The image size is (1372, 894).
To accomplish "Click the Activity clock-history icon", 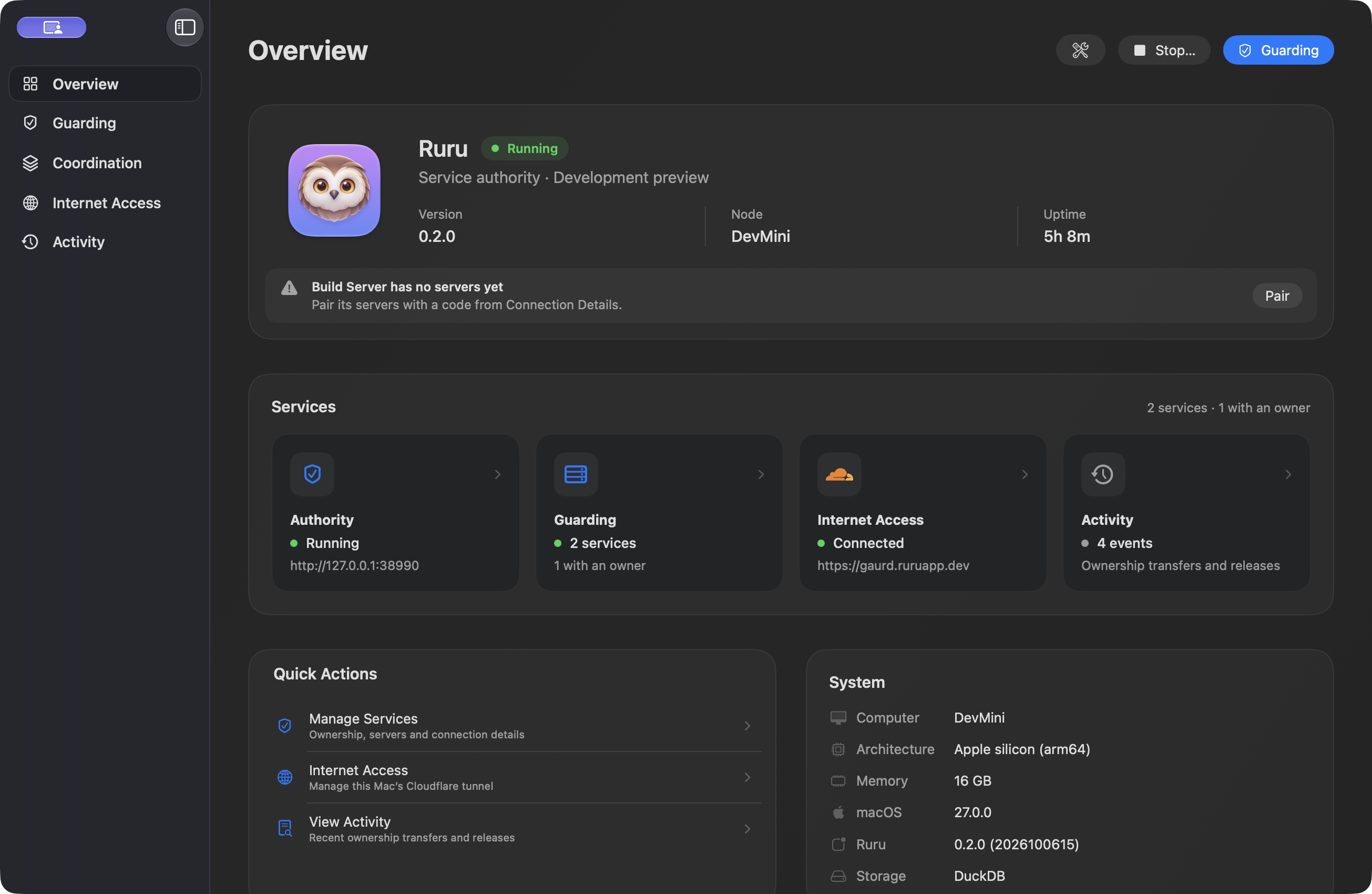I will click(1102, 474).
